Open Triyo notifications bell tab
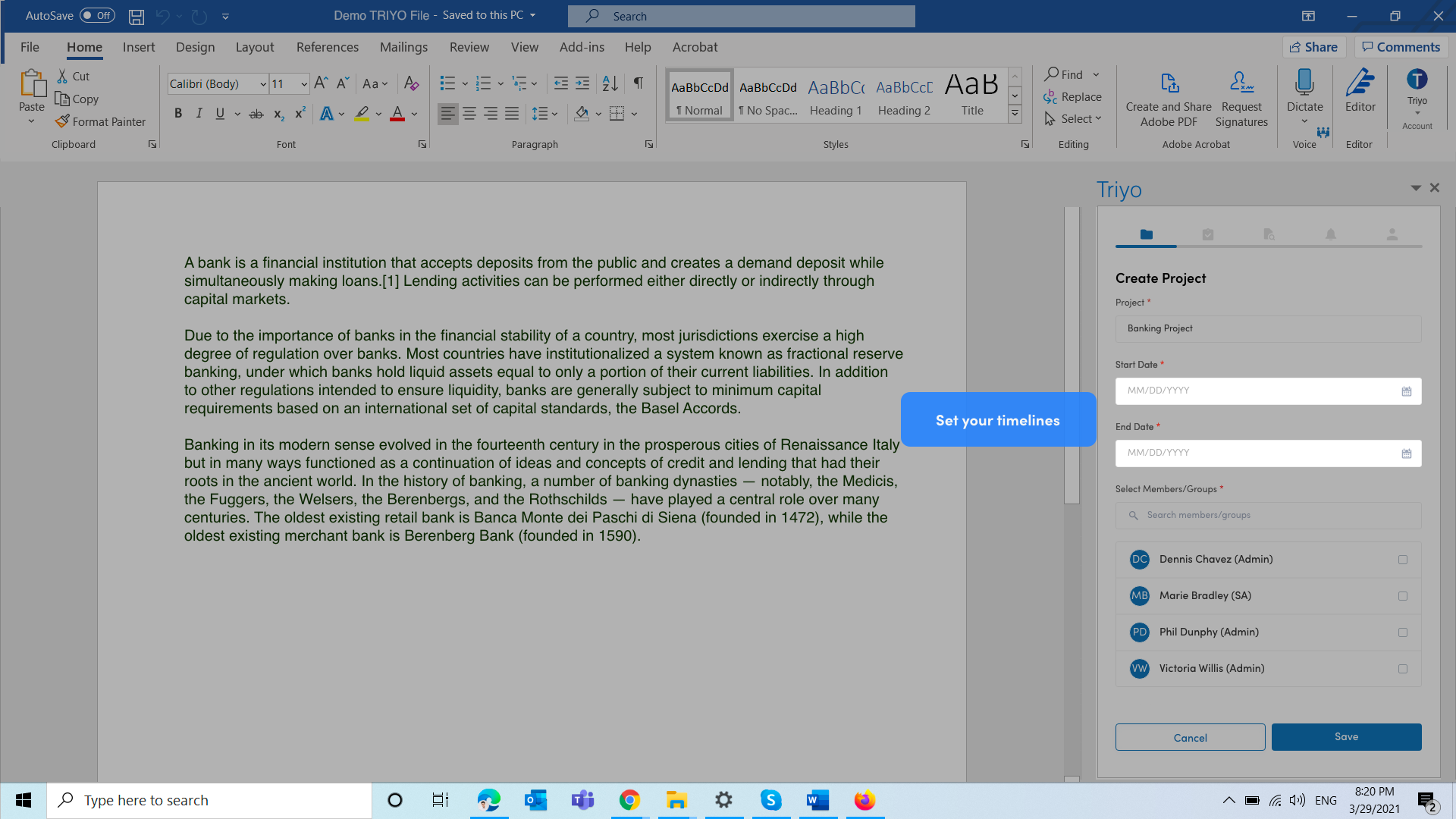The width and height of the screenshot is (1456, 819). [1331, 235]
